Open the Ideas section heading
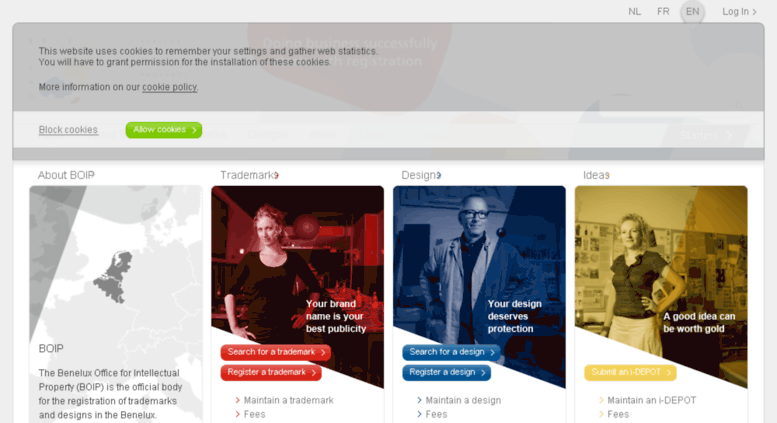Screen dimensions: 777x423 point(596,175)
